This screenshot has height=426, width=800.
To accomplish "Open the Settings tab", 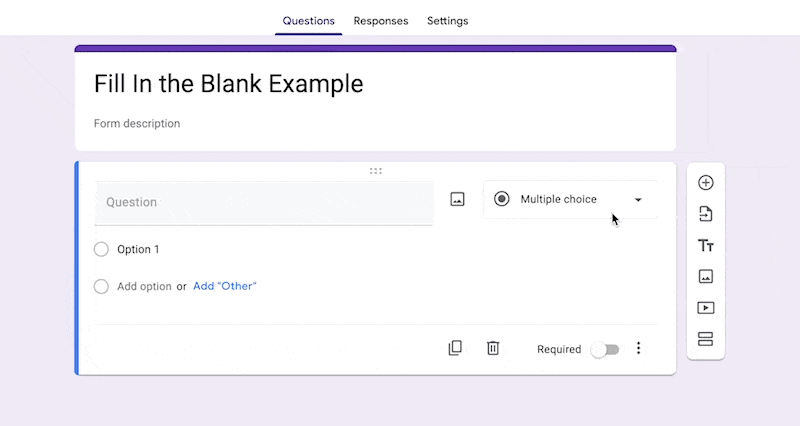I will (447, 21).
